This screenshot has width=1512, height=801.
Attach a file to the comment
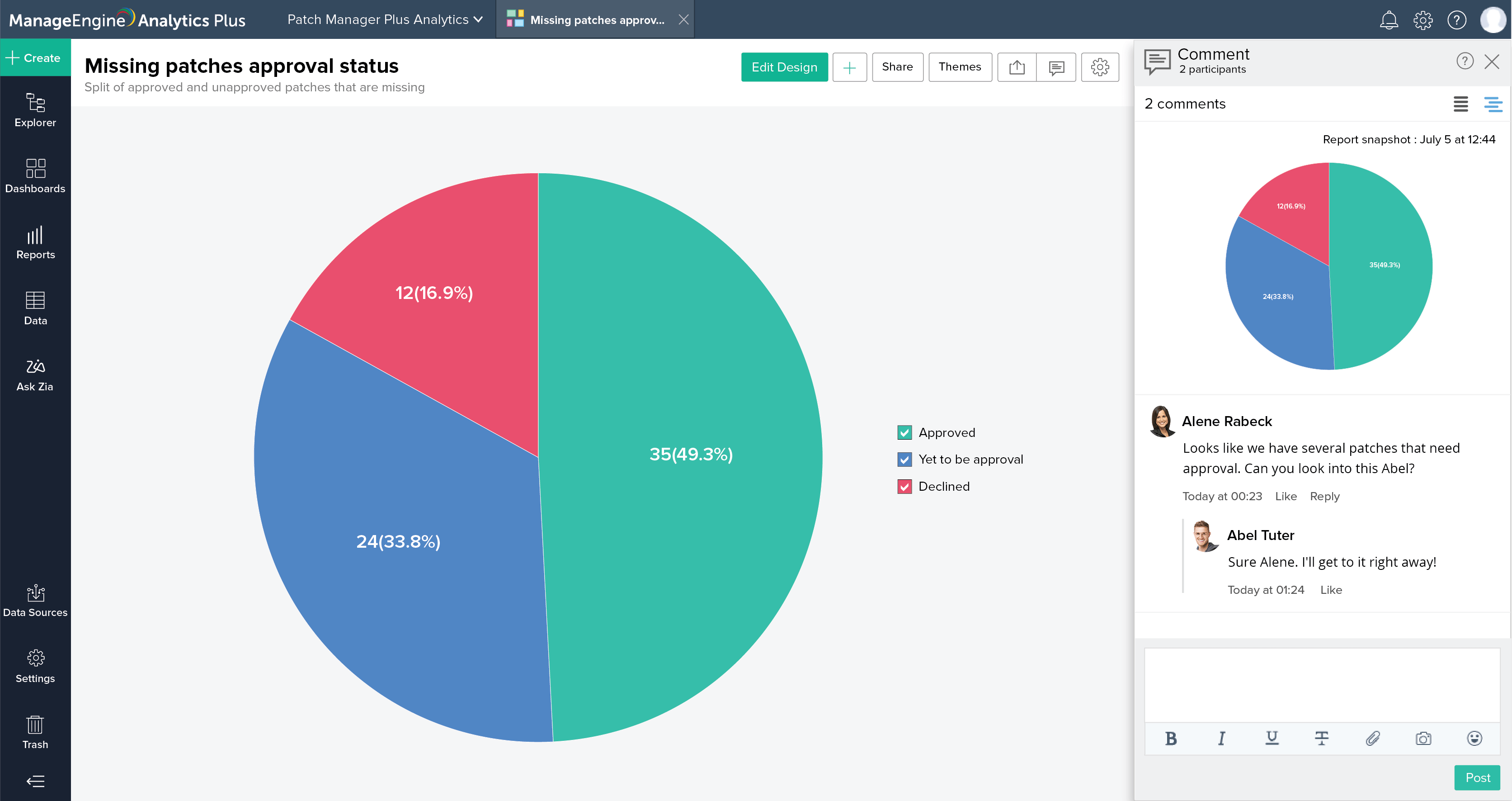pos(1372,738)
